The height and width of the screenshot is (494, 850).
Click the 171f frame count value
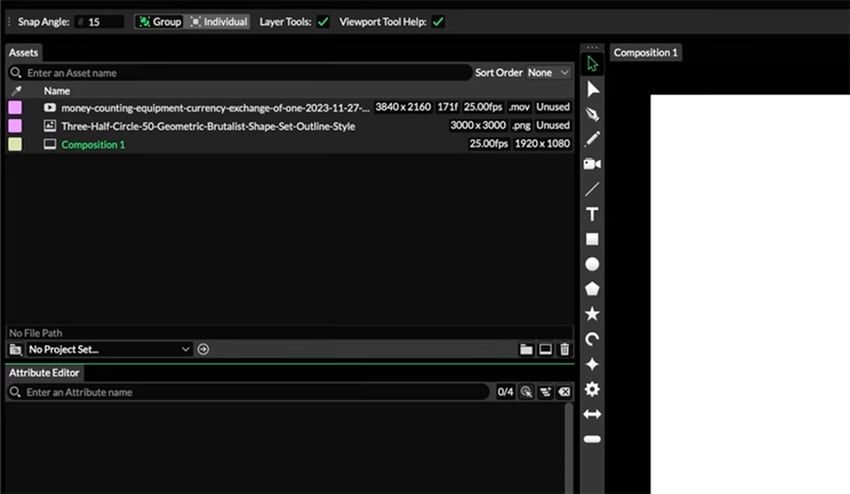447,107
